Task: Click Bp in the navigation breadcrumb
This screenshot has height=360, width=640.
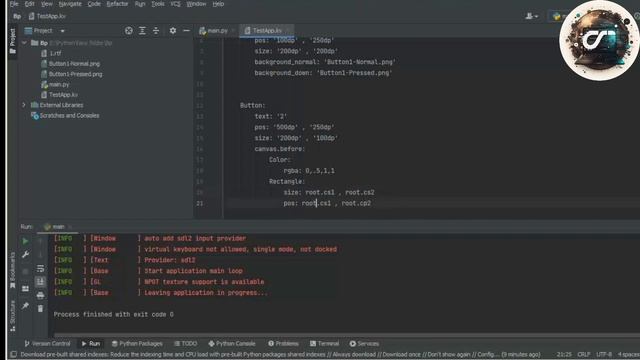Action: click(17, 16)
